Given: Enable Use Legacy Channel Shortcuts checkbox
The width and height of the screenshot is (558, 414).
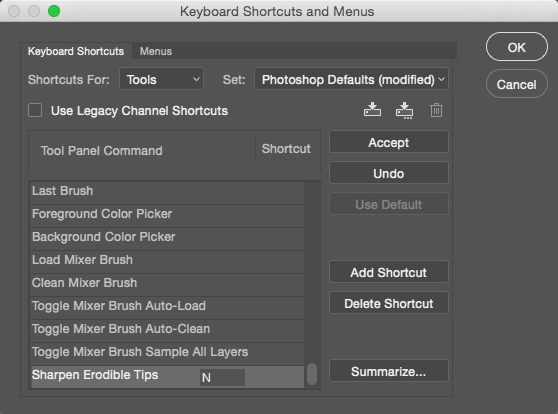Looking at the screenshot, I should 35,110.
